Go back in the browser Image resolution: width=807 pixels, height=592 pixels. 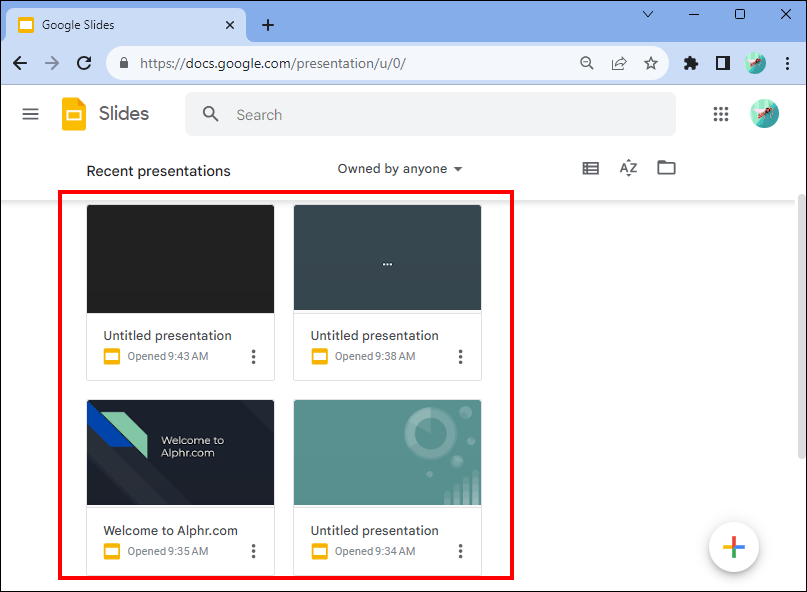pyautogui.click(x=20, y=63)
